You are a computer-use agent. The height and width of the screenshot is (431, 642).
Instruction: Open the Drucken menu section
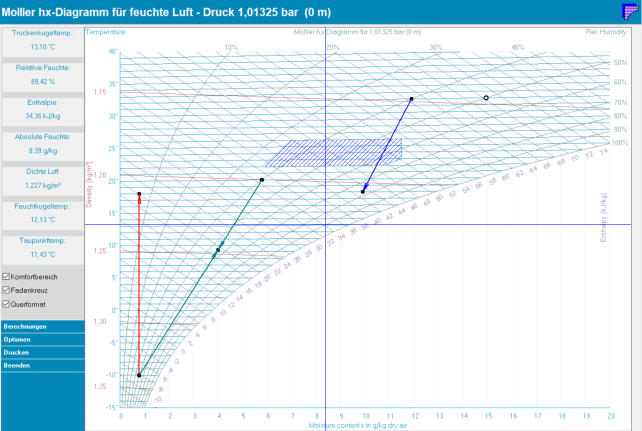coord(42,353)
